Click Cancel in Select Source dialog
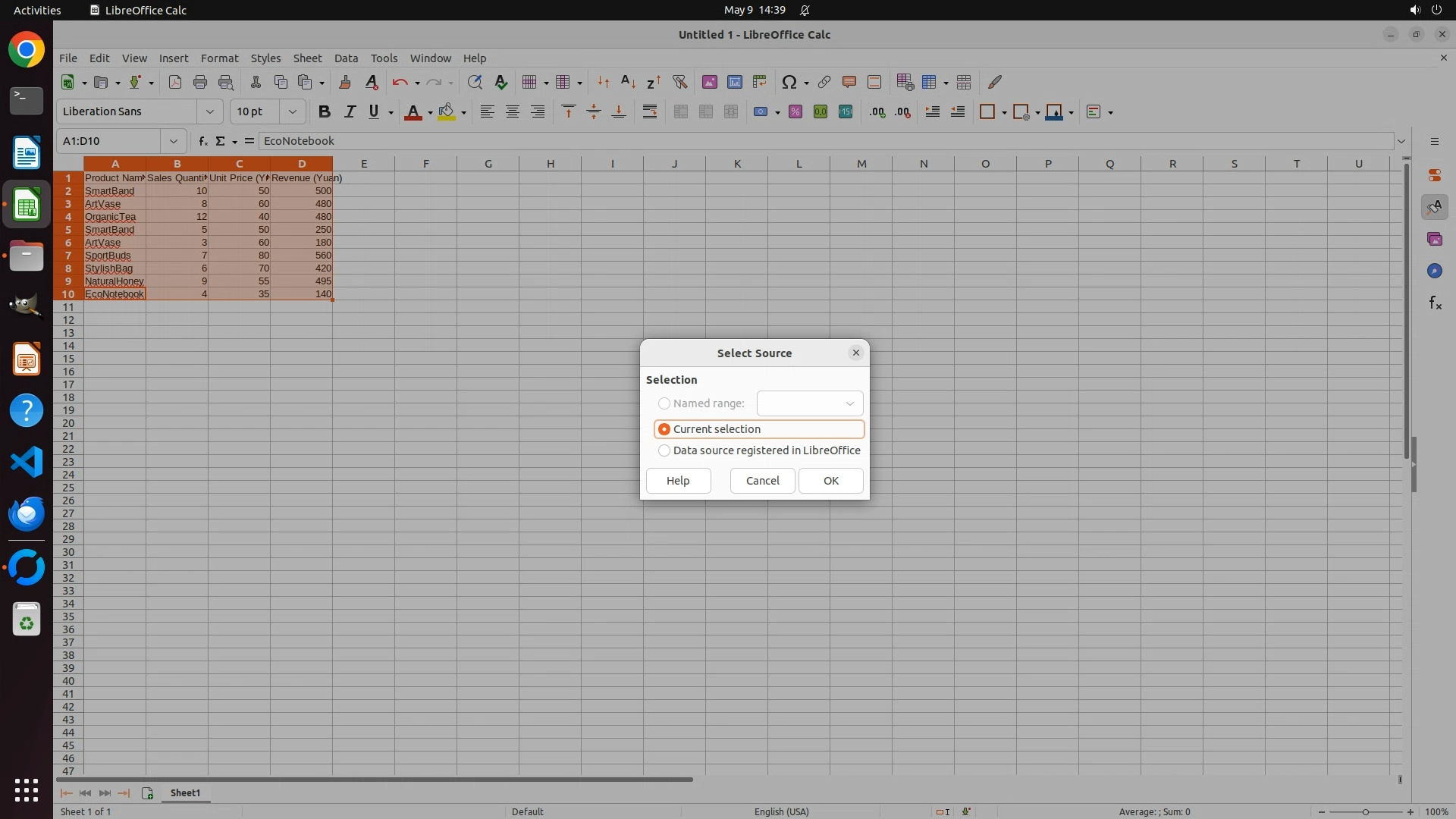Image resolution: width=1456 pixels, height=819 pixels. [x=762, y=481]
